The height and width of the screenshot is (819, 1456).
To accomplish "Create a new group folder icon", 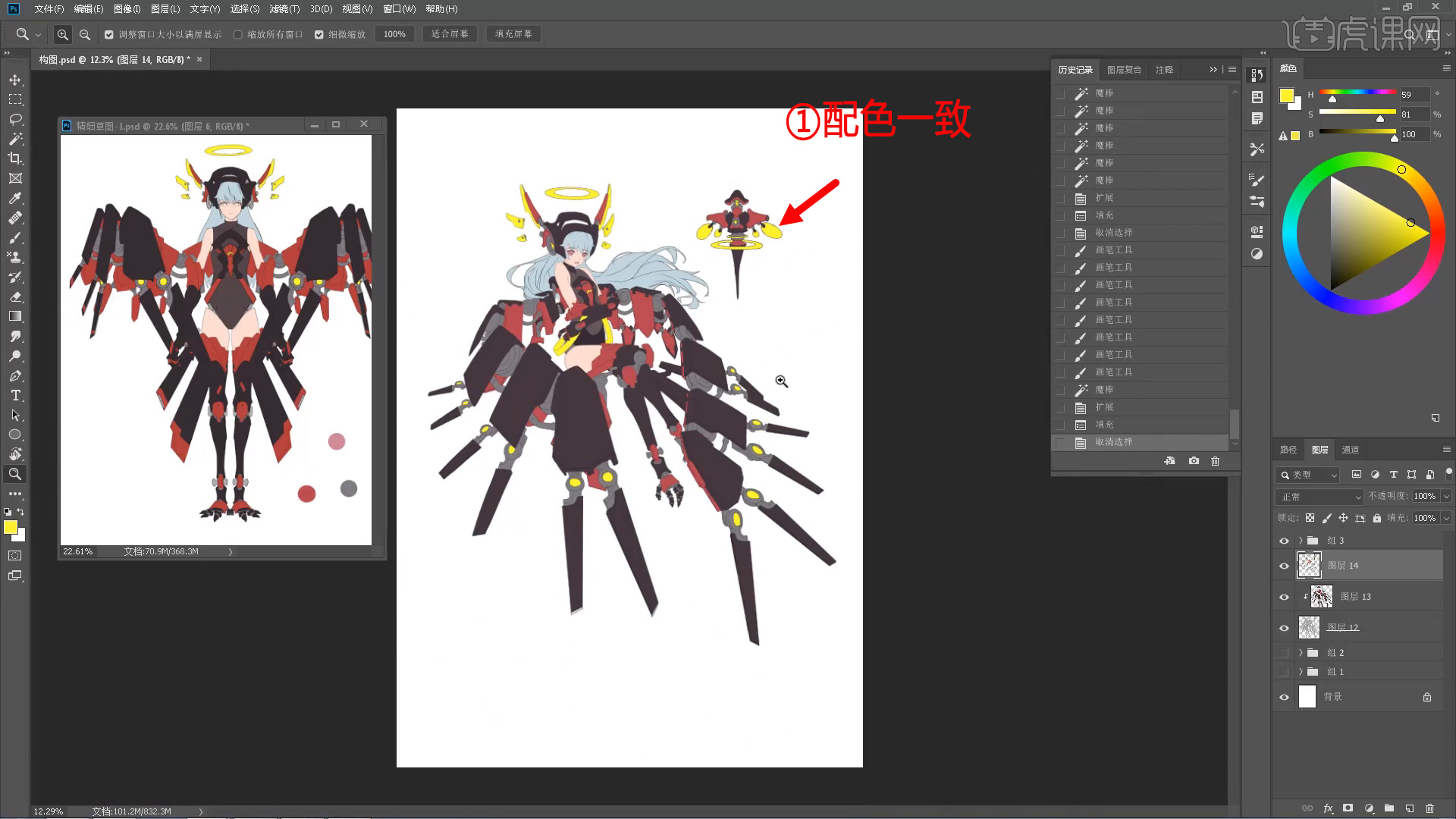I will 1389,808.
